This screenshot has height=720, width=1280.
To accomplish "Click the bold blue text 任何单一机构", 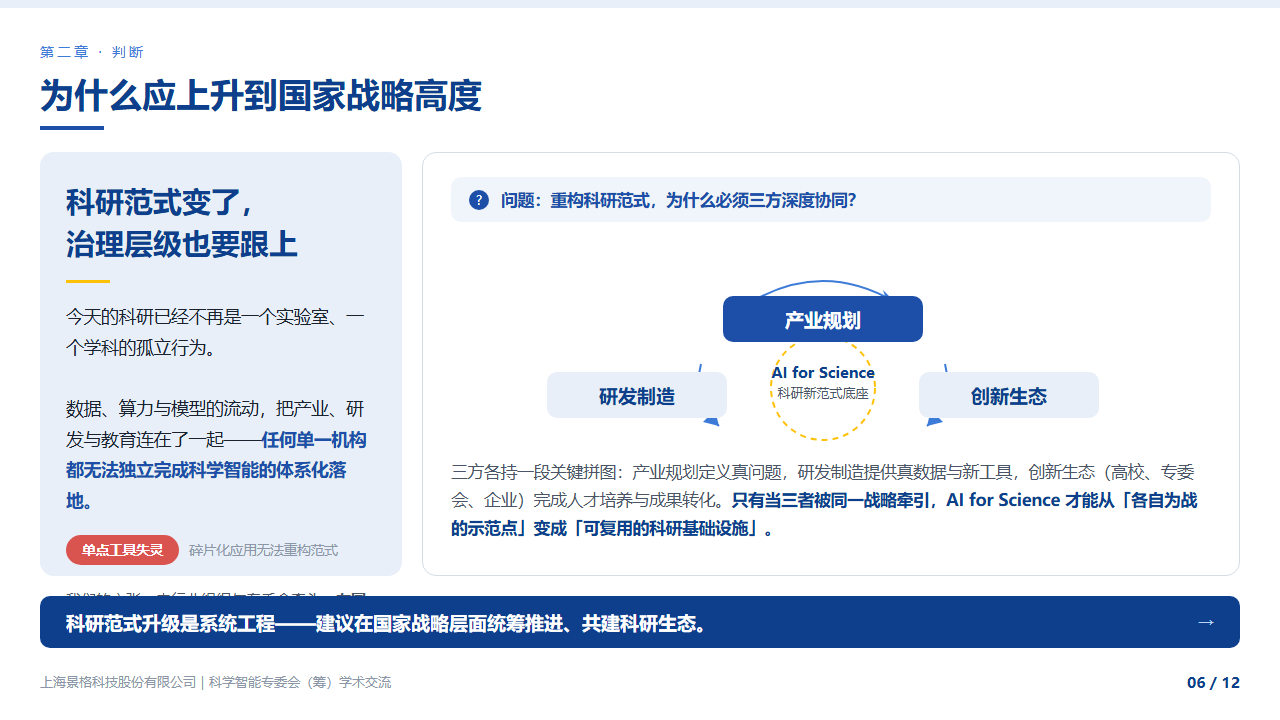I will point(314,438).
